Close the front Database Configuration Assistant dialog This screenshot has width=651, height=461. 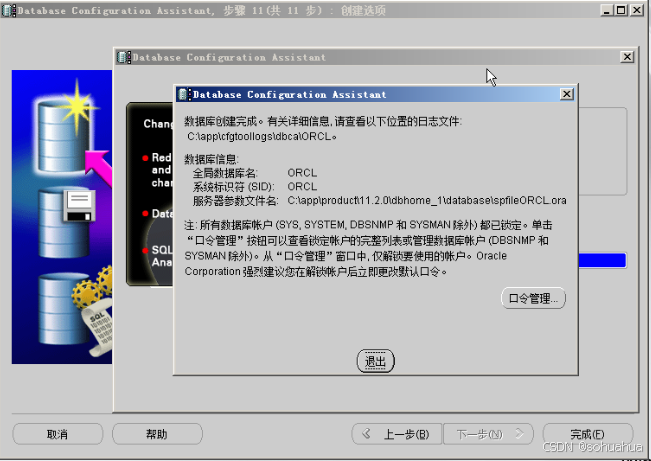coord(566,94)
